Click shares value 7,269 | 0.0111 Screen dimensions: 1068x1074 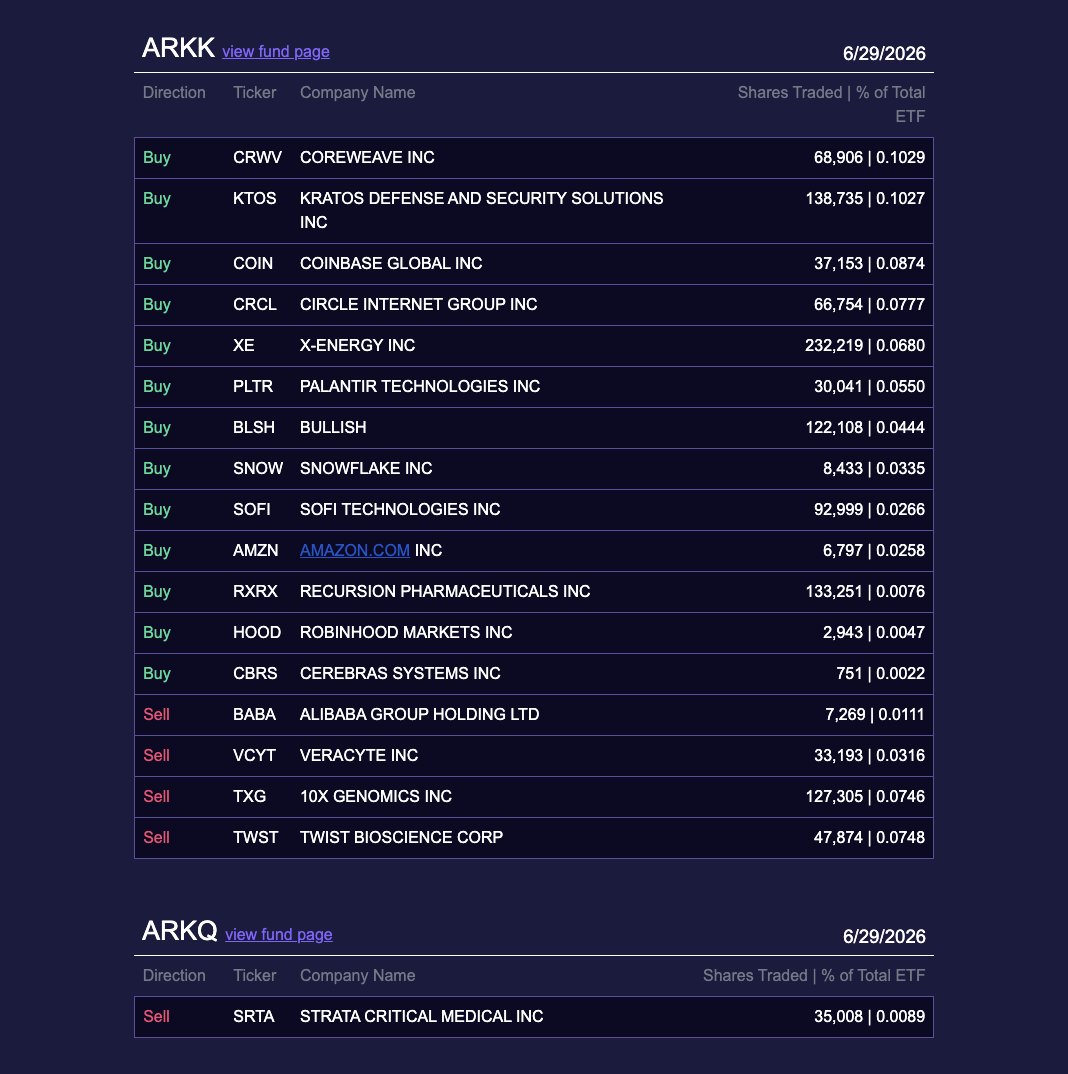pyautogui.click(x=875, y=715)
